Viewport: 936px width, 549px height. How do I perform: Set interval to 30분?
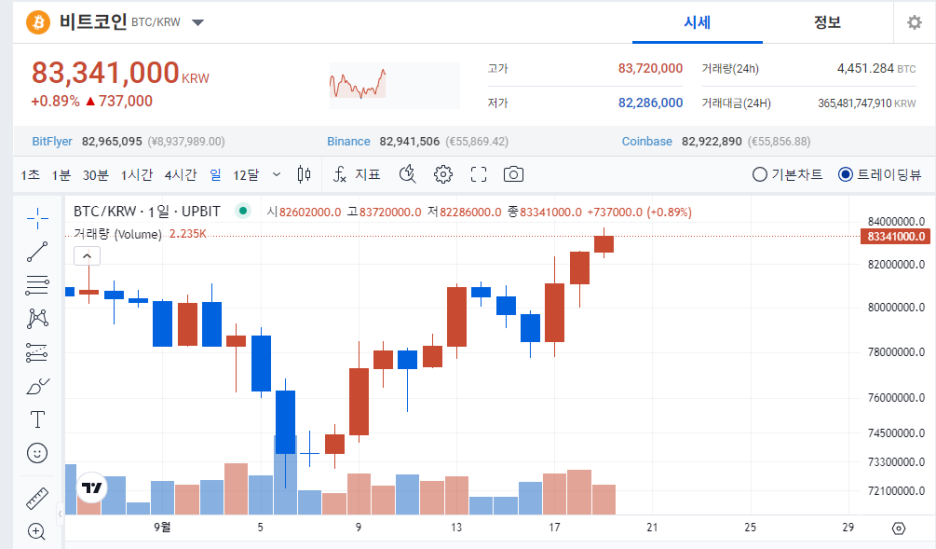96,175
